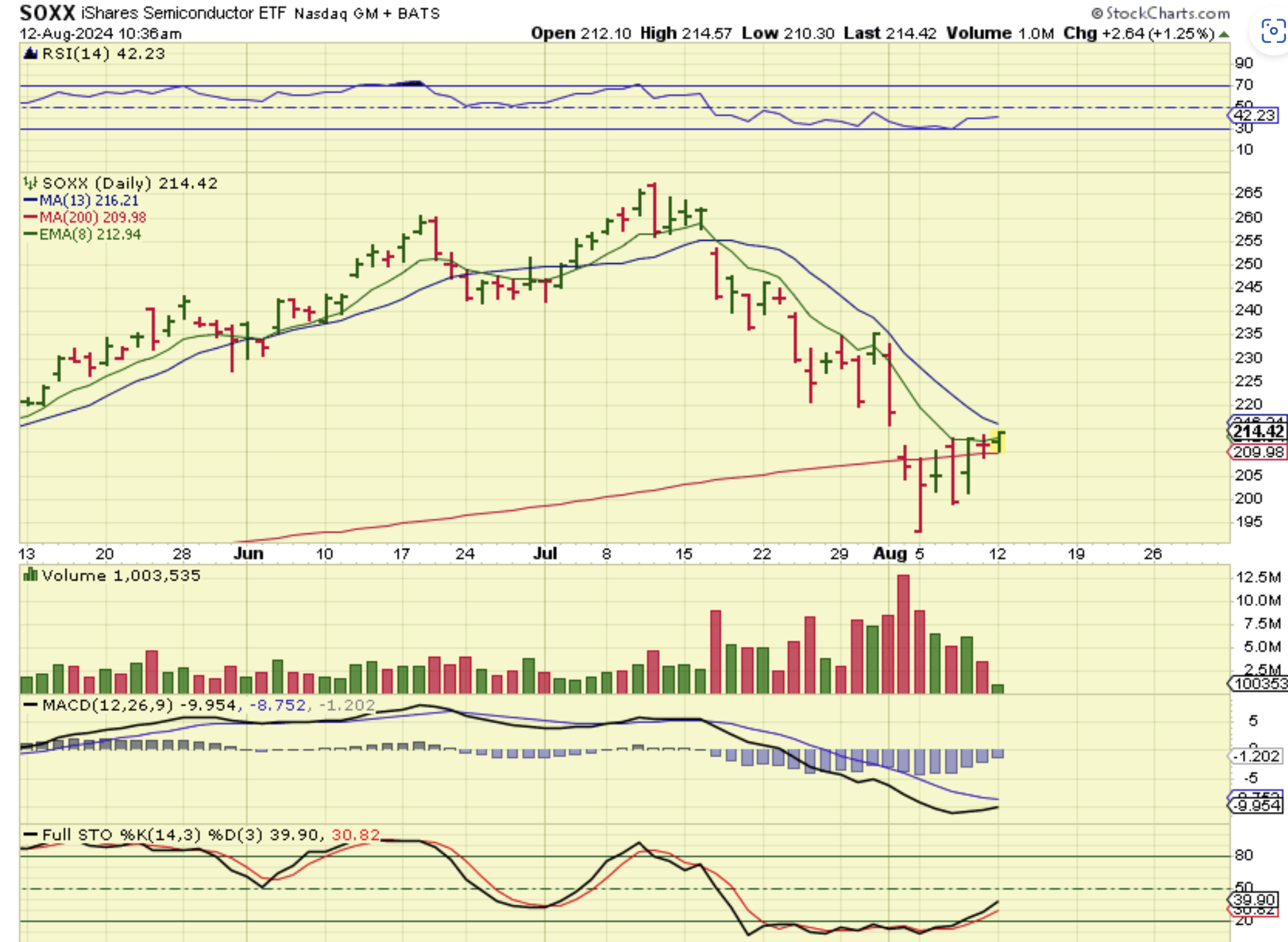1288x942 pixels.
Task: Click the -9.954 MACD value tag
Action: (x=1258, y=806)
